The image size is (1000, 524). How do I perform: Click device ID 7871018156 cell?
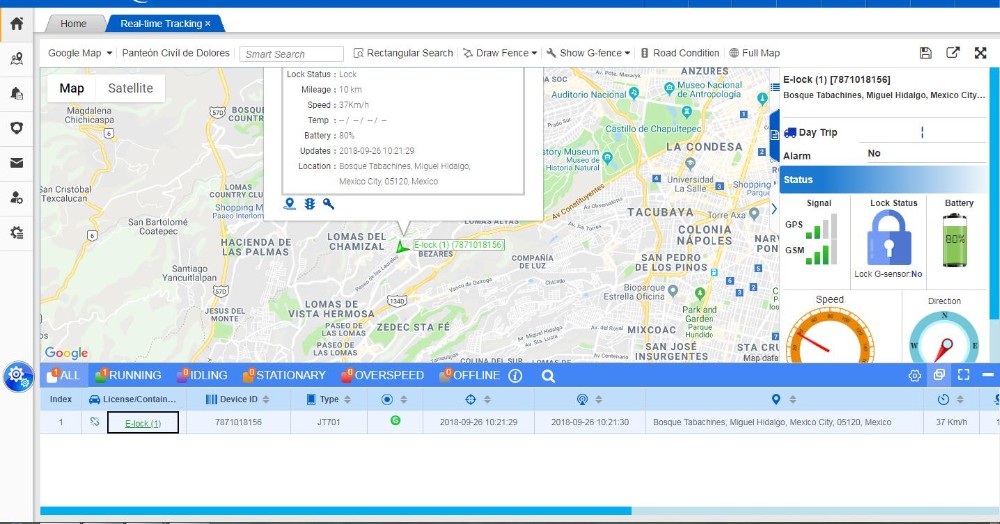tap(238, 422)
